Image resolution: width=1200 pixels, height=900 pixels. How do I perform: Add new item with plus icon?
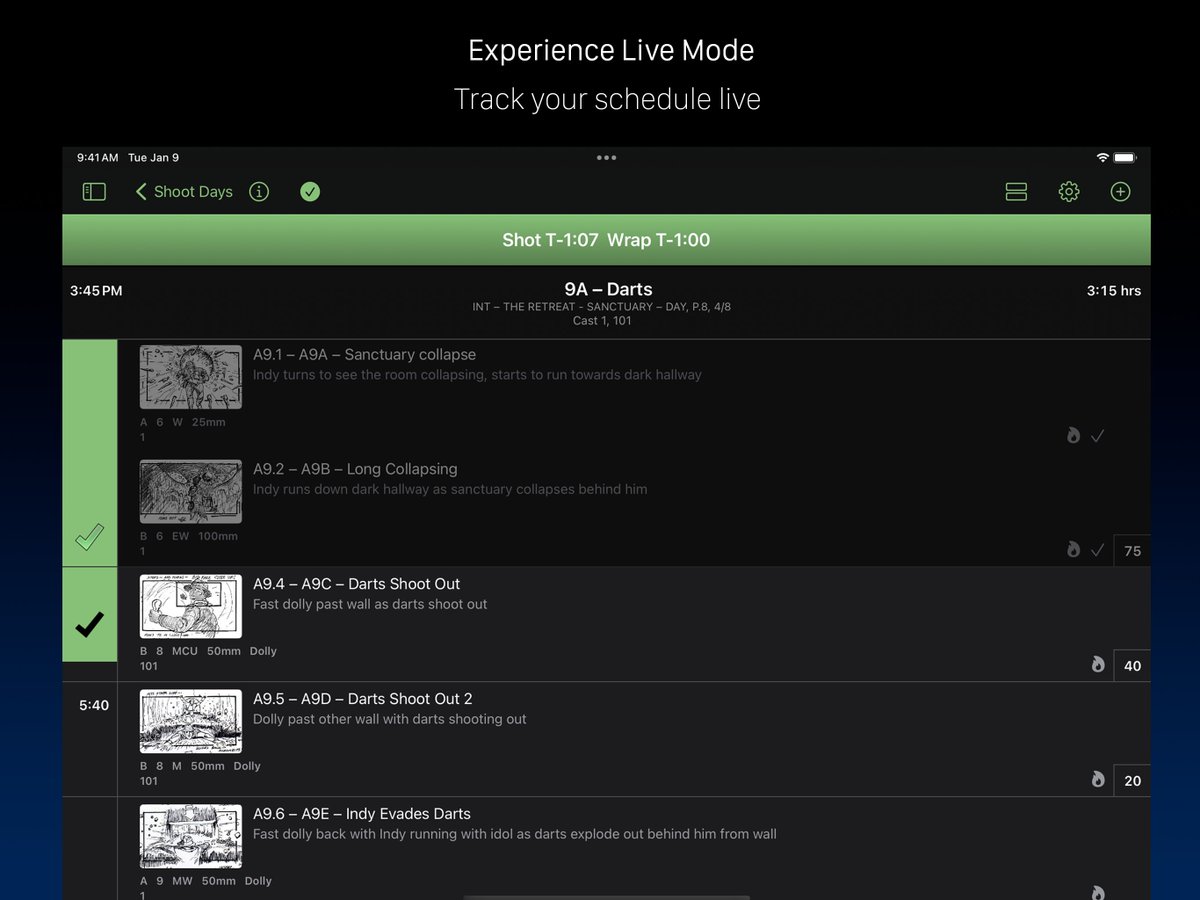[1120, 192]
